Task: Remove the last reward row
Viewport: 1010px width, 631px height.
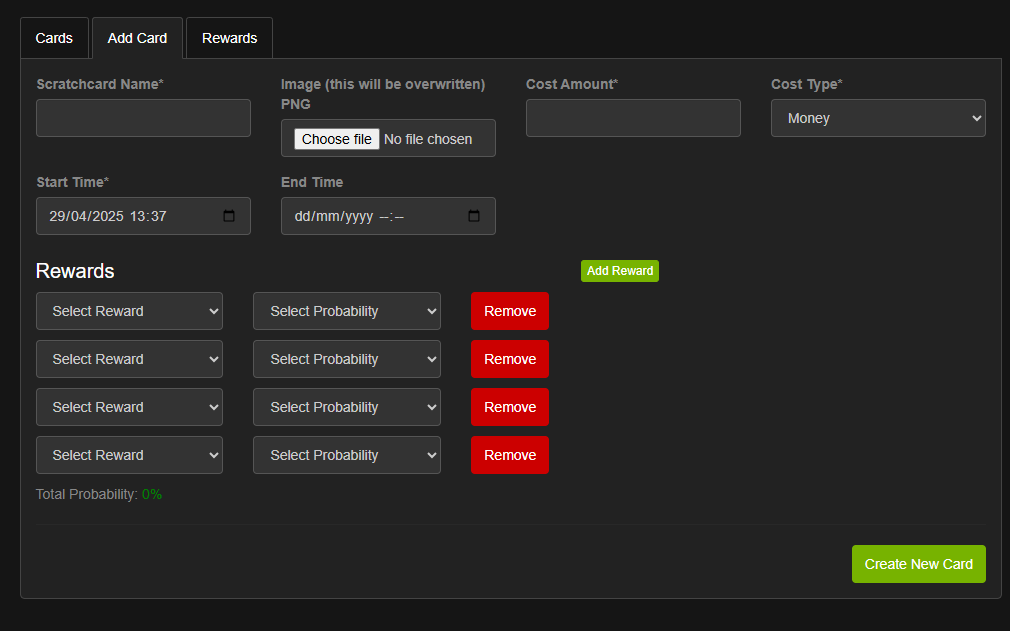Action: click(509, 455)
